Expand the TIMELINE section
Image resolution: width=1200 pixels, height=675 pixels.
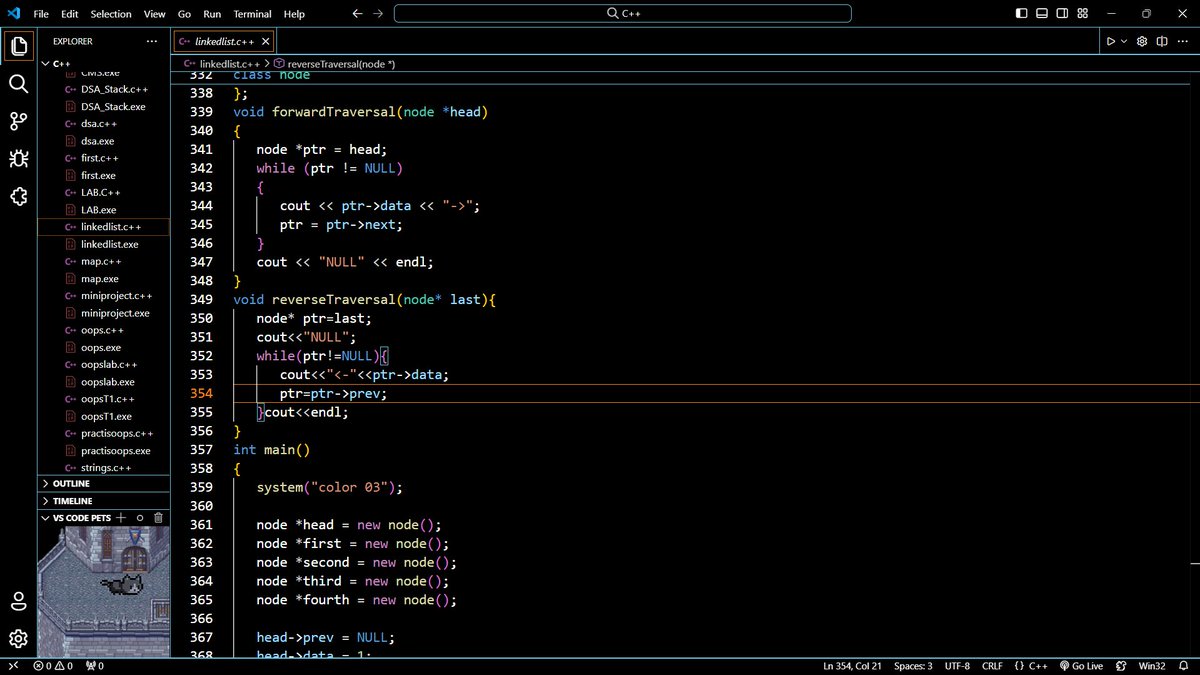tap(104, 501)
